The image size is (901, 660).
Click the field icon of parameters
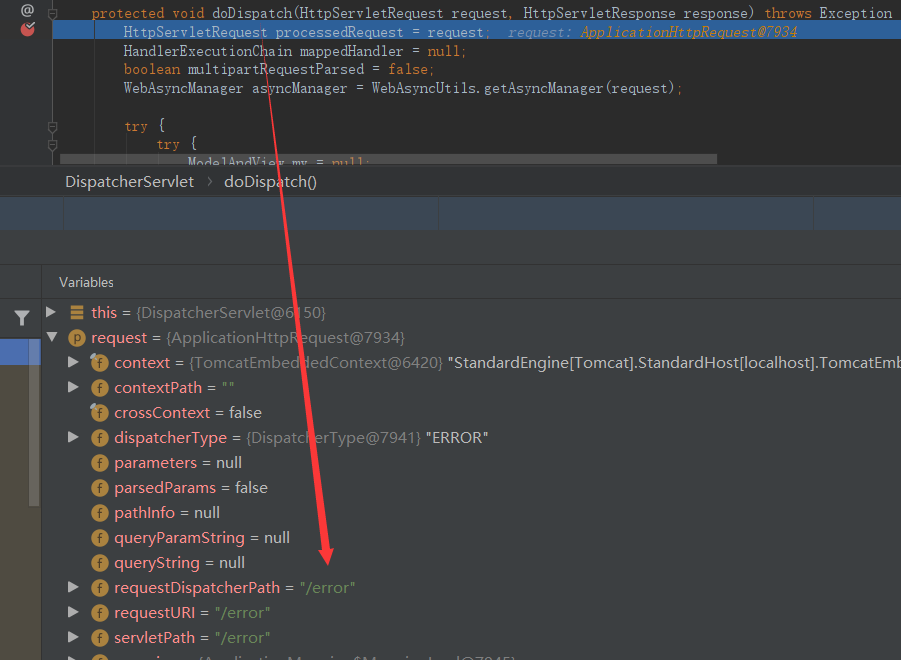click(99, 463)
